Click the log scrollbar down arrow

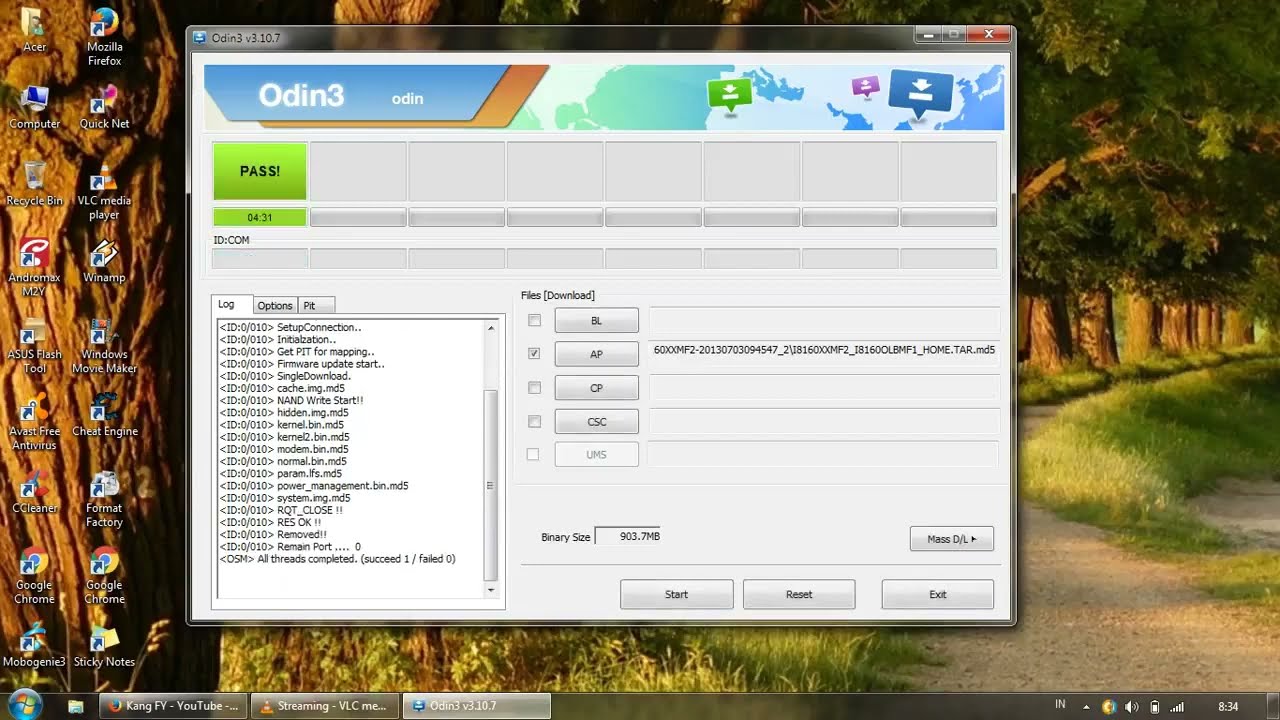(490, 590)
